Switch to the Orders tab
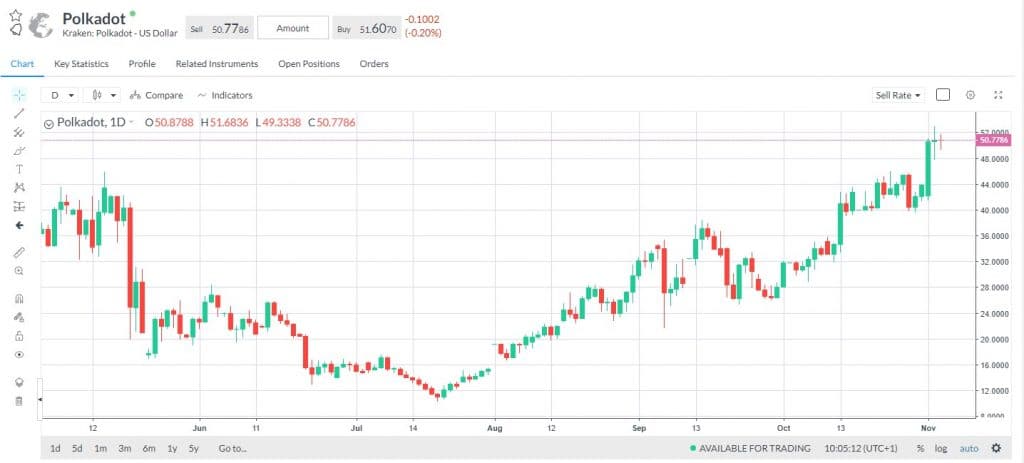Image resolution: width=1024 pixels, height=463 pixels. click(374, 64)
